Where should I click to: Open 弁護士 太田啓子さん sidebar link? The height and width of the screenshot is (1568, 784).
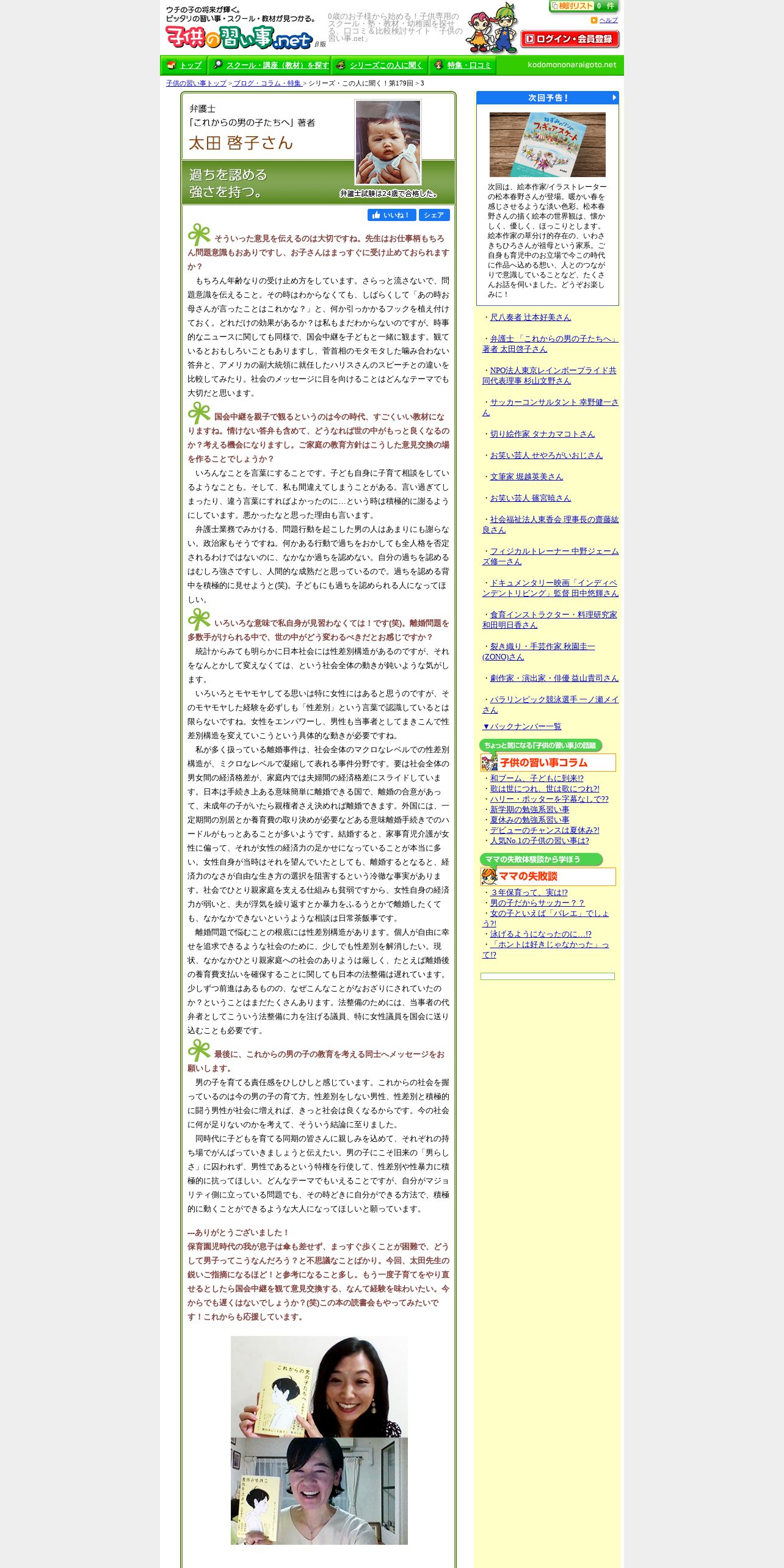[x=550, y=344]
